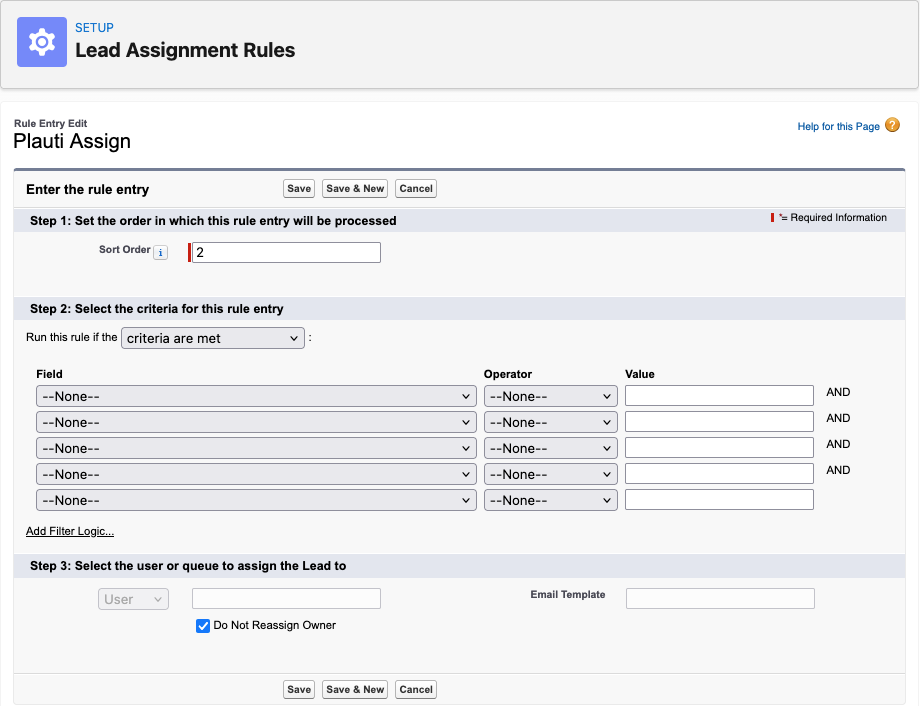Click the Email Template input field
920x706 pixels.
[721, 599]
